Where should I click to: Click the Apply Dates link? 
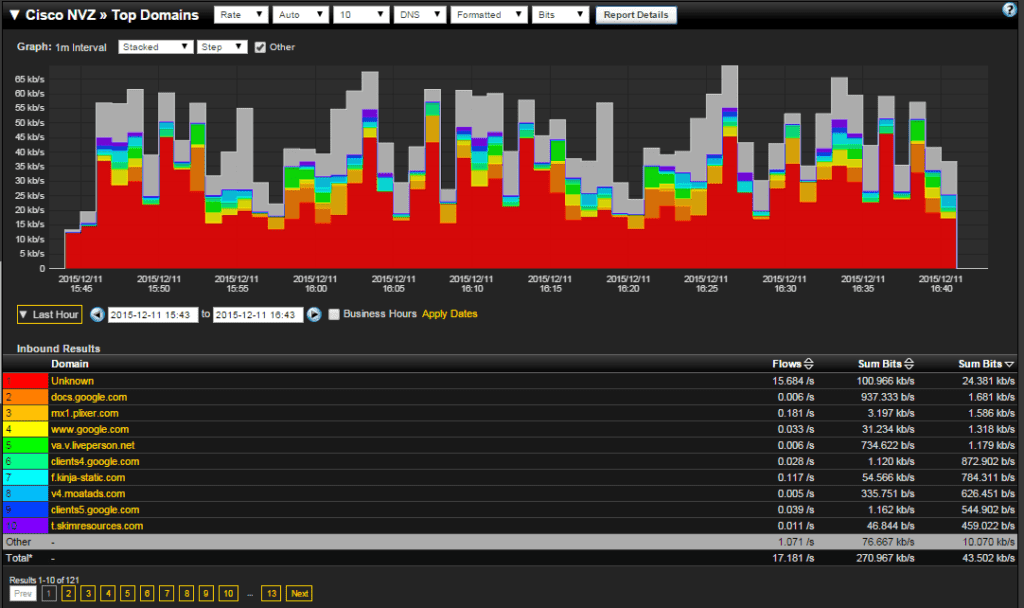(x=450, y=314)
